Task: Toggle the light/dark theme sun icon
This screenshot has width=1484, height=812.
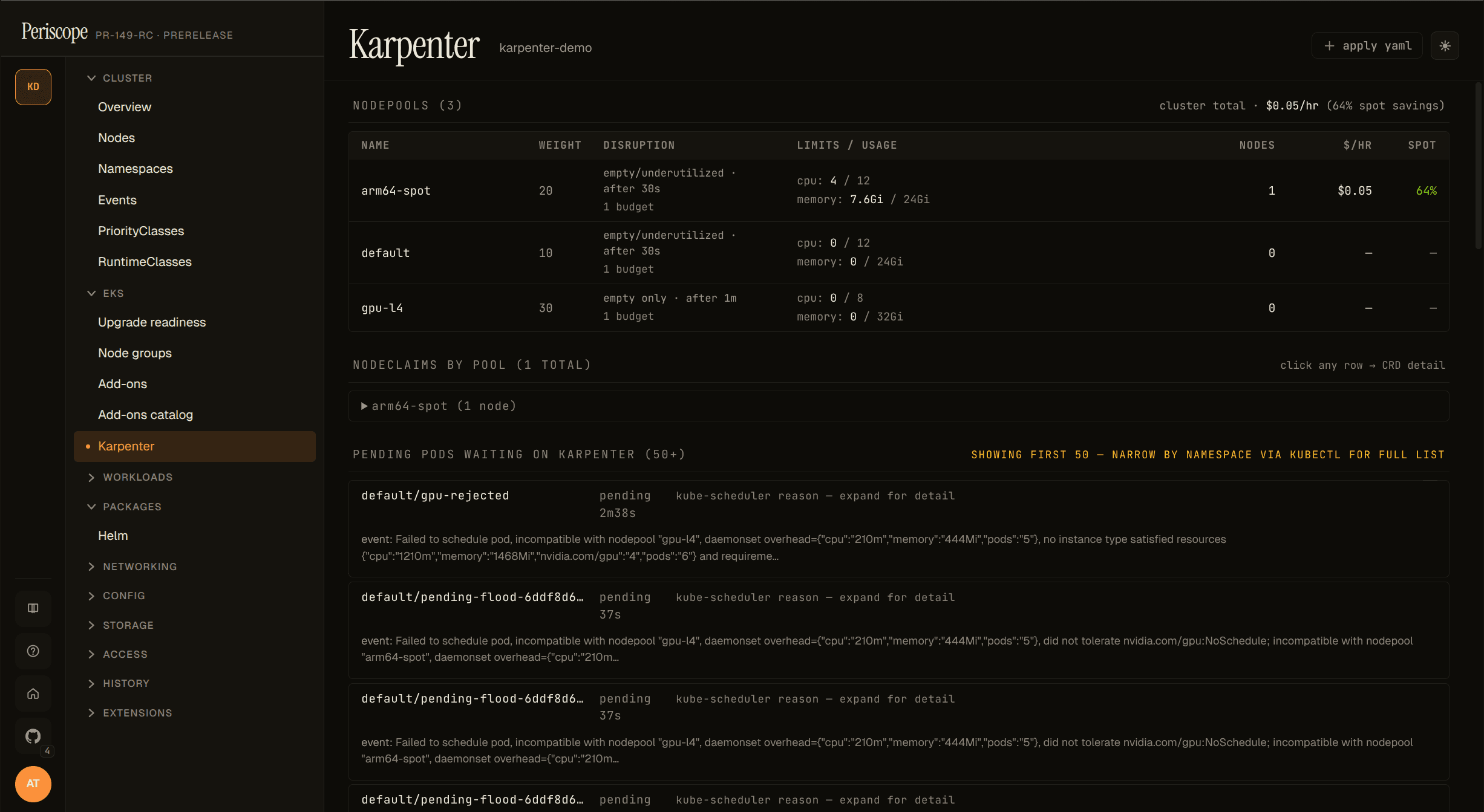Action: (x=1445, y=46)
